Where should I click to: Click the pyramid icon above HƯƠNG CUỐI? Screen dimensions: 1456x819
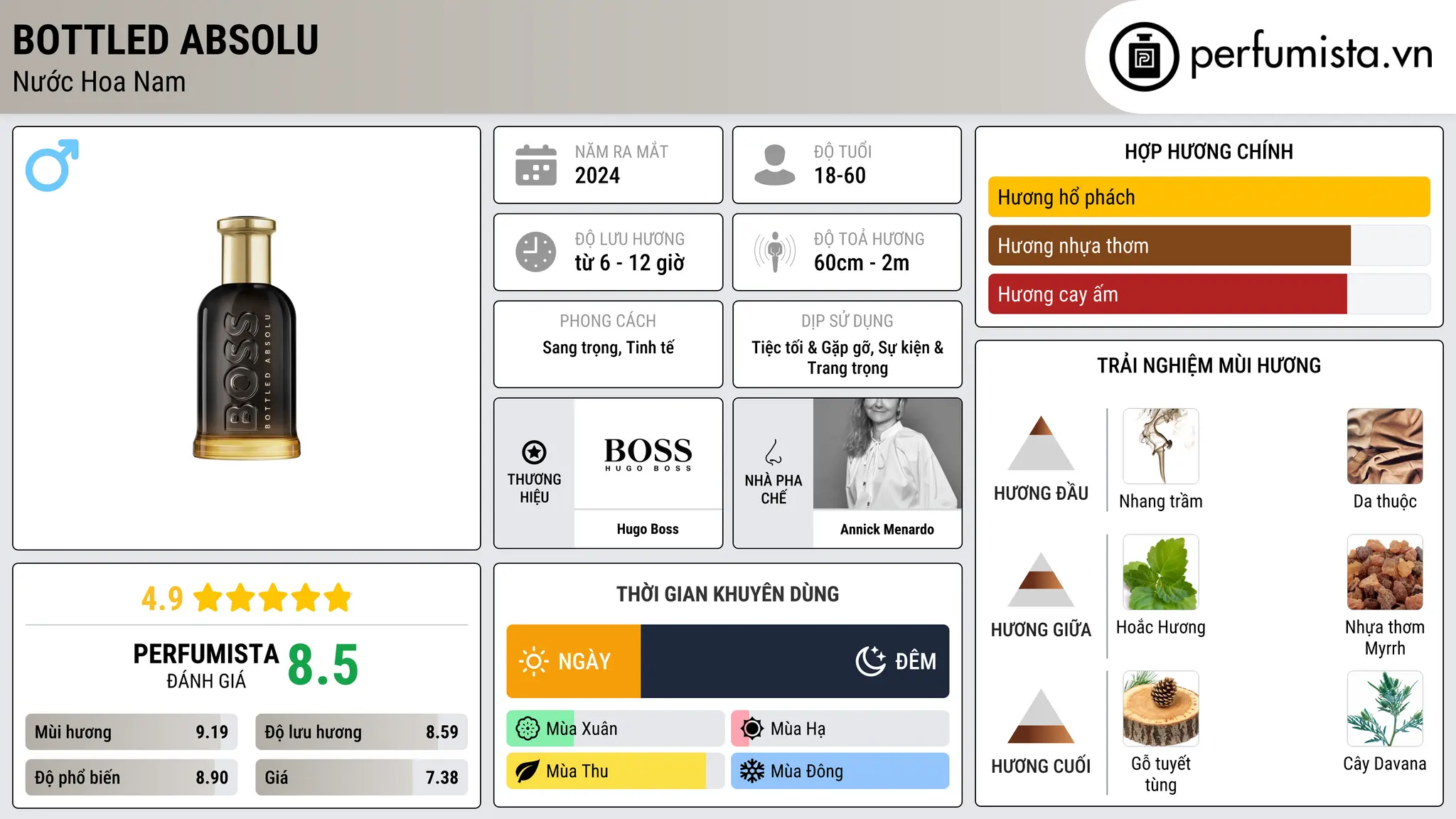1042,716
